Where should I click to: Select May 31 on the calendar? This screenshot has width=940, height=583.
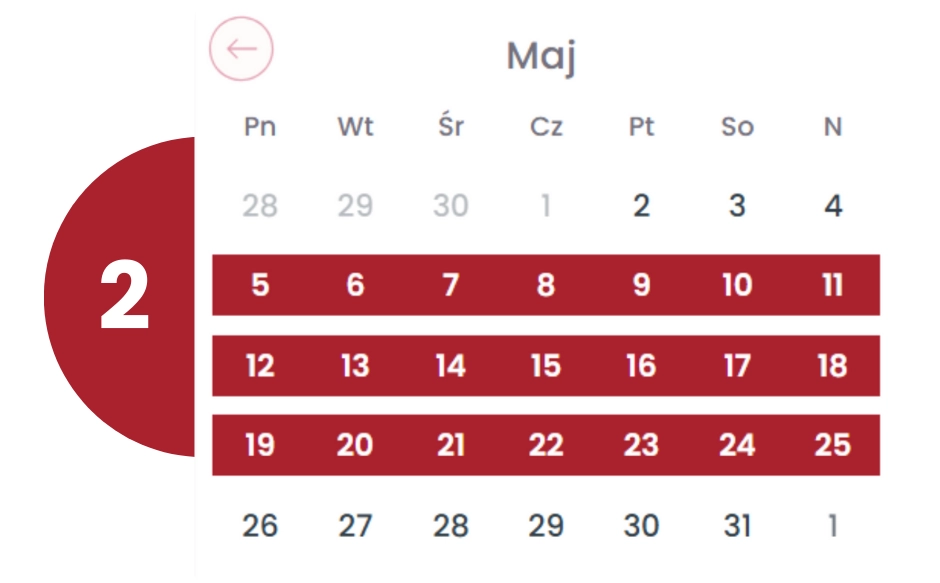[x=737, y=526]
